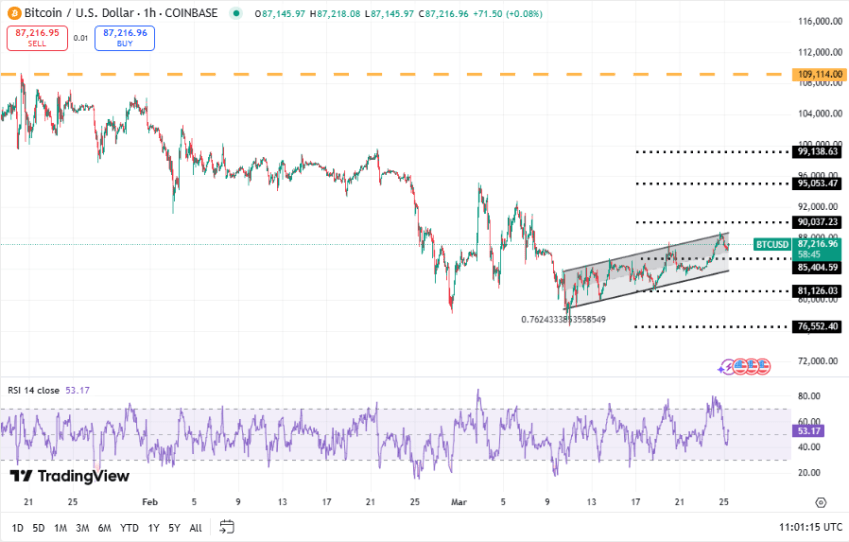Viewport: 849px width, 542px height.
Task: Open chart settings gear on time axis
Action: [820, 503]
